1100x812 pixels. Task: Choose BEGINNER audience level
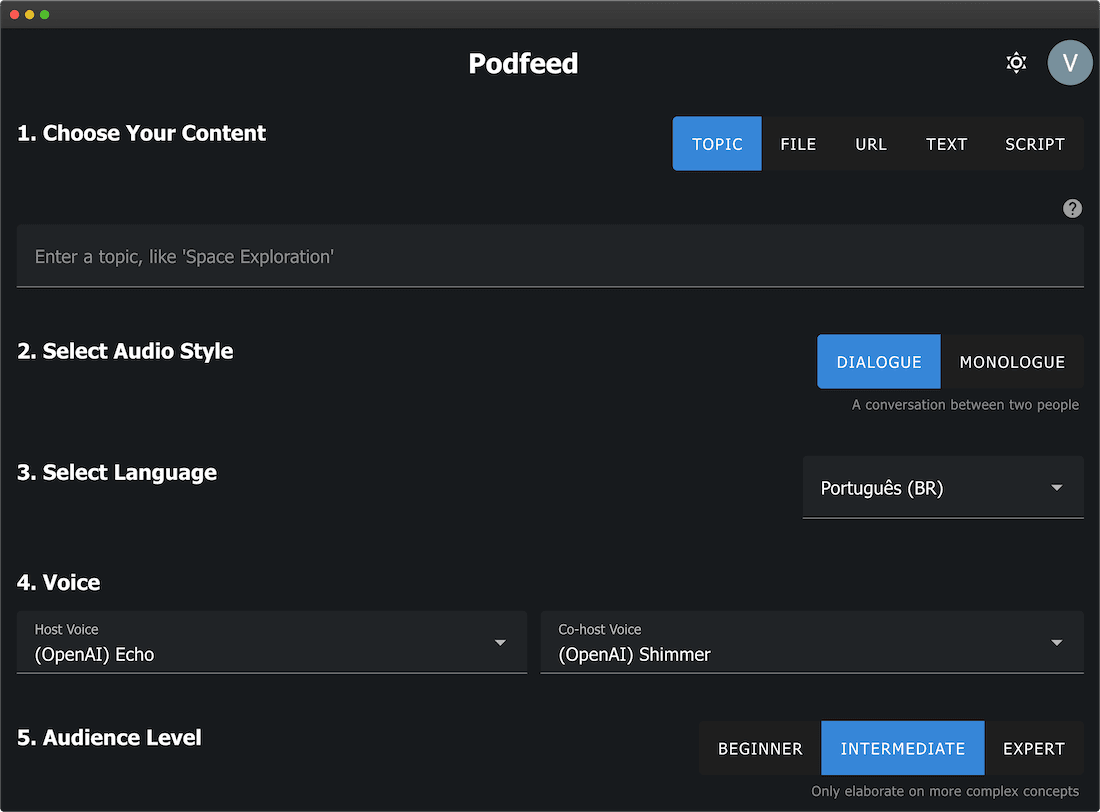[759, 748]
